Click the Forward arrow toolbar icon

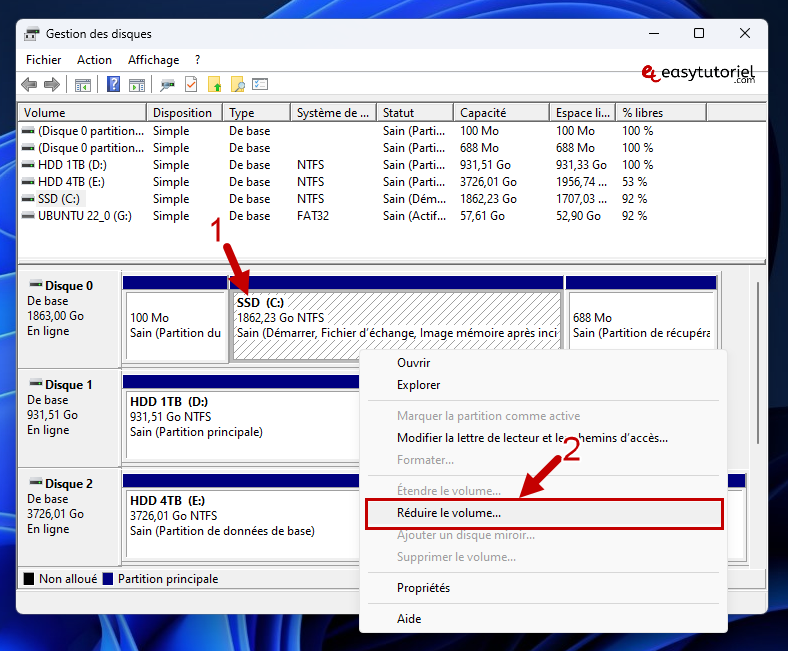pyautogui.click(x=52, y=84)
